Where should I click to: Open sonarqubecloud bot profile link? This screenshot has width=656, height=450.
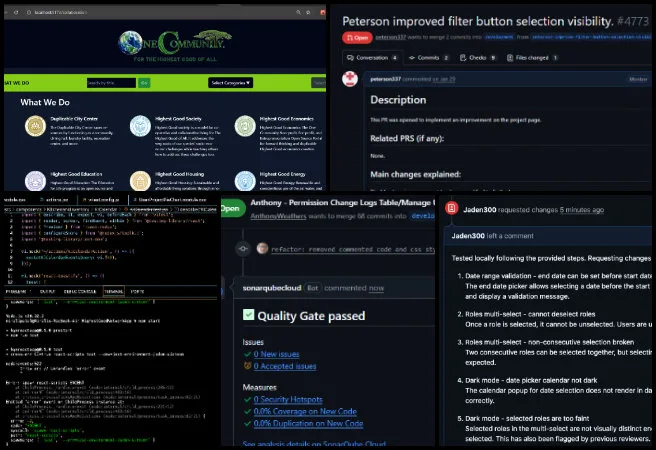pos(272,288)
